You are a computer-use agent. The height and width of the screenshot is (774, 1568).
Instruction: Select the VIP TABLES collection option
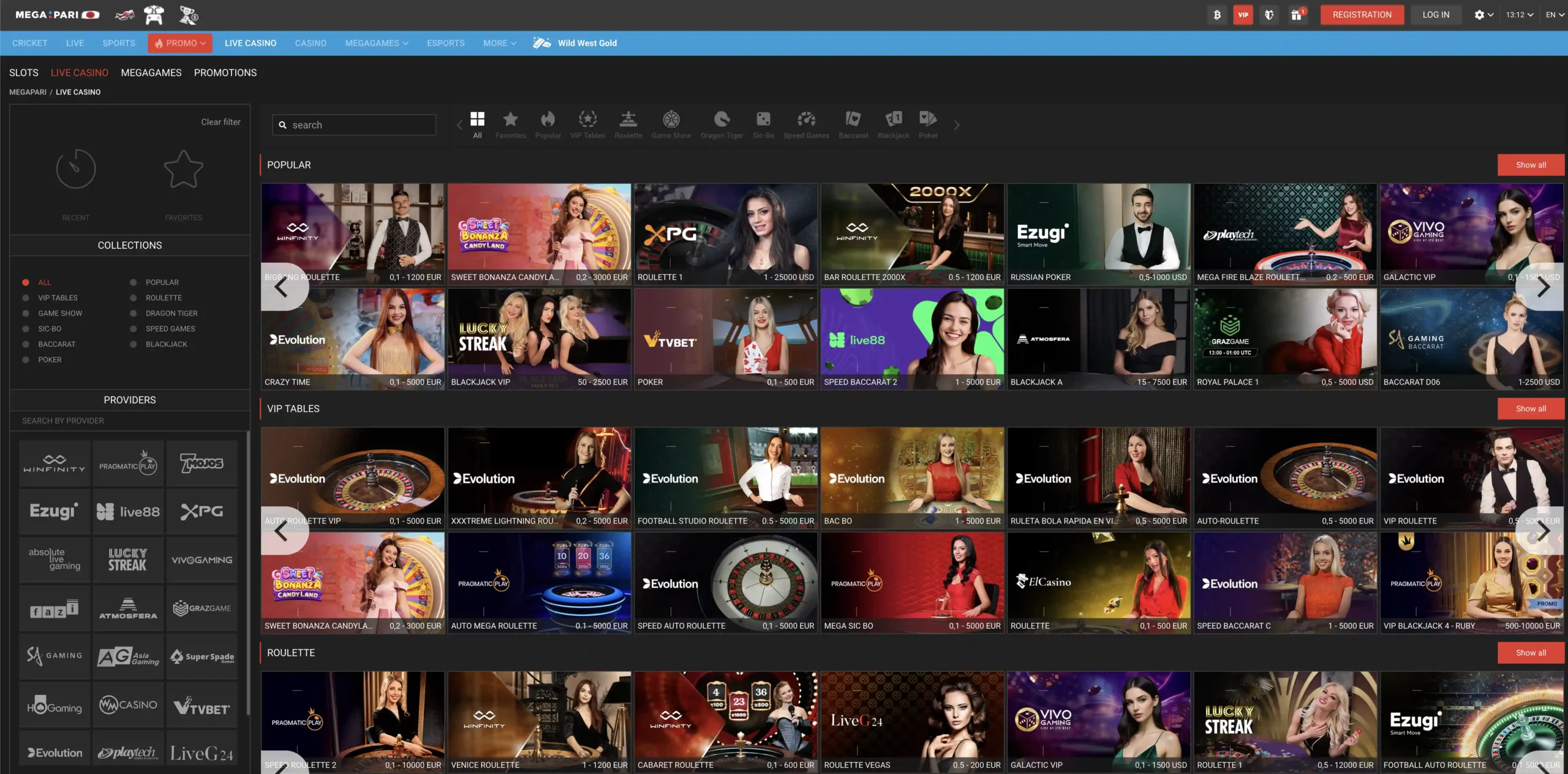point(50,298)
